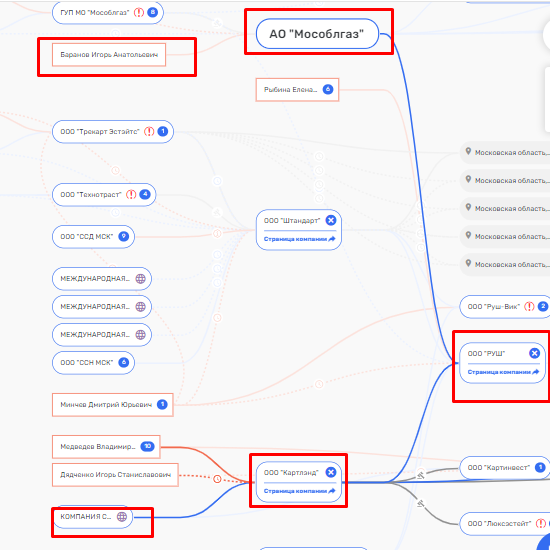Click the X icon on ООО "Штандарт" node
550x550 pixels.
tap(331, 220)
